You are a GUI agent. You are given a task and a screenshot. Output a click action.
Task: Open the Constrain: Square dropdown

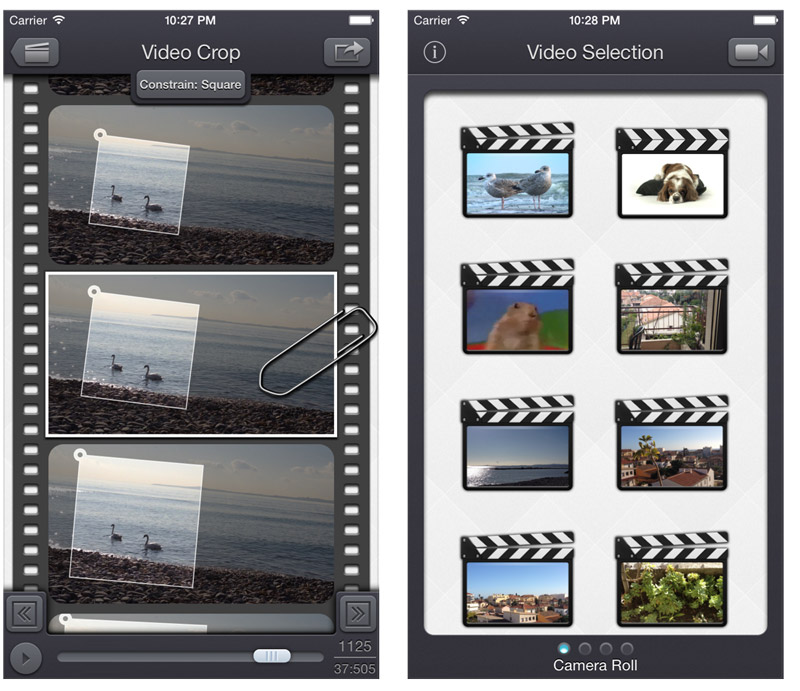pos(190,85)
